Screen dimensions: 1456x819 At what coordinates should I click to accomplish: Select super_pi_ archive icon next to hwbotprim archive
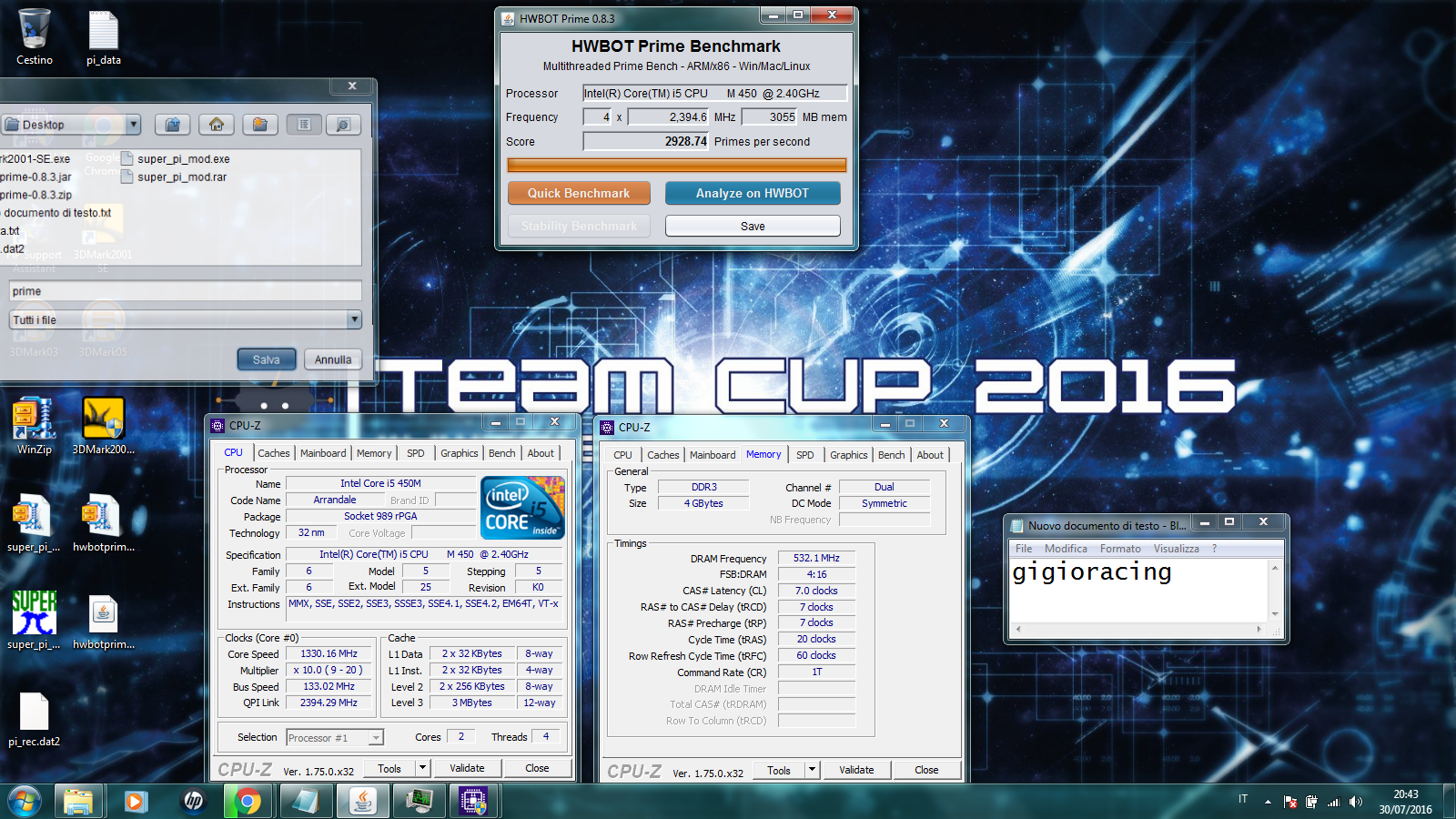coord(35,523)
